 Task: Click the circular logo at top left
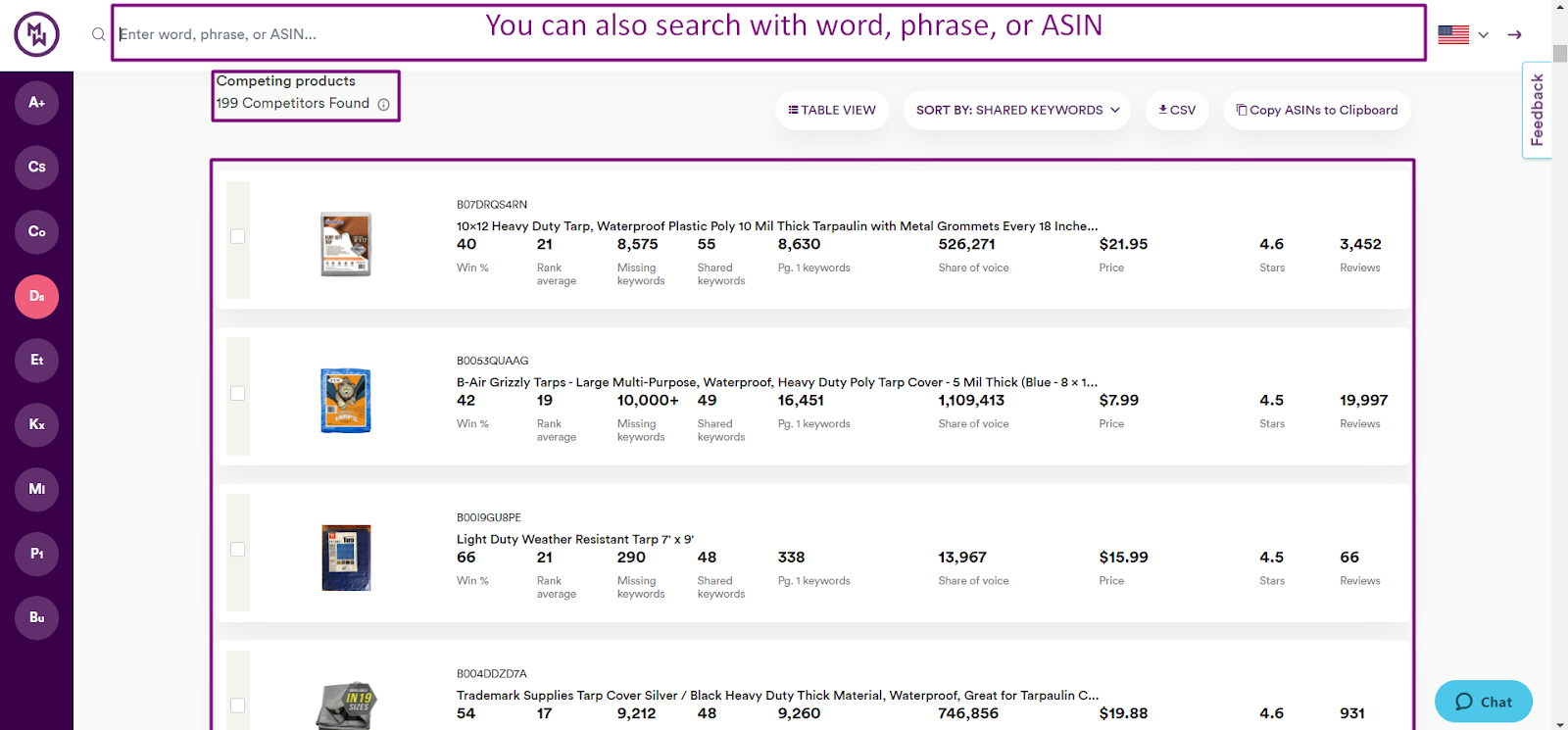click(x=36, y=34)
